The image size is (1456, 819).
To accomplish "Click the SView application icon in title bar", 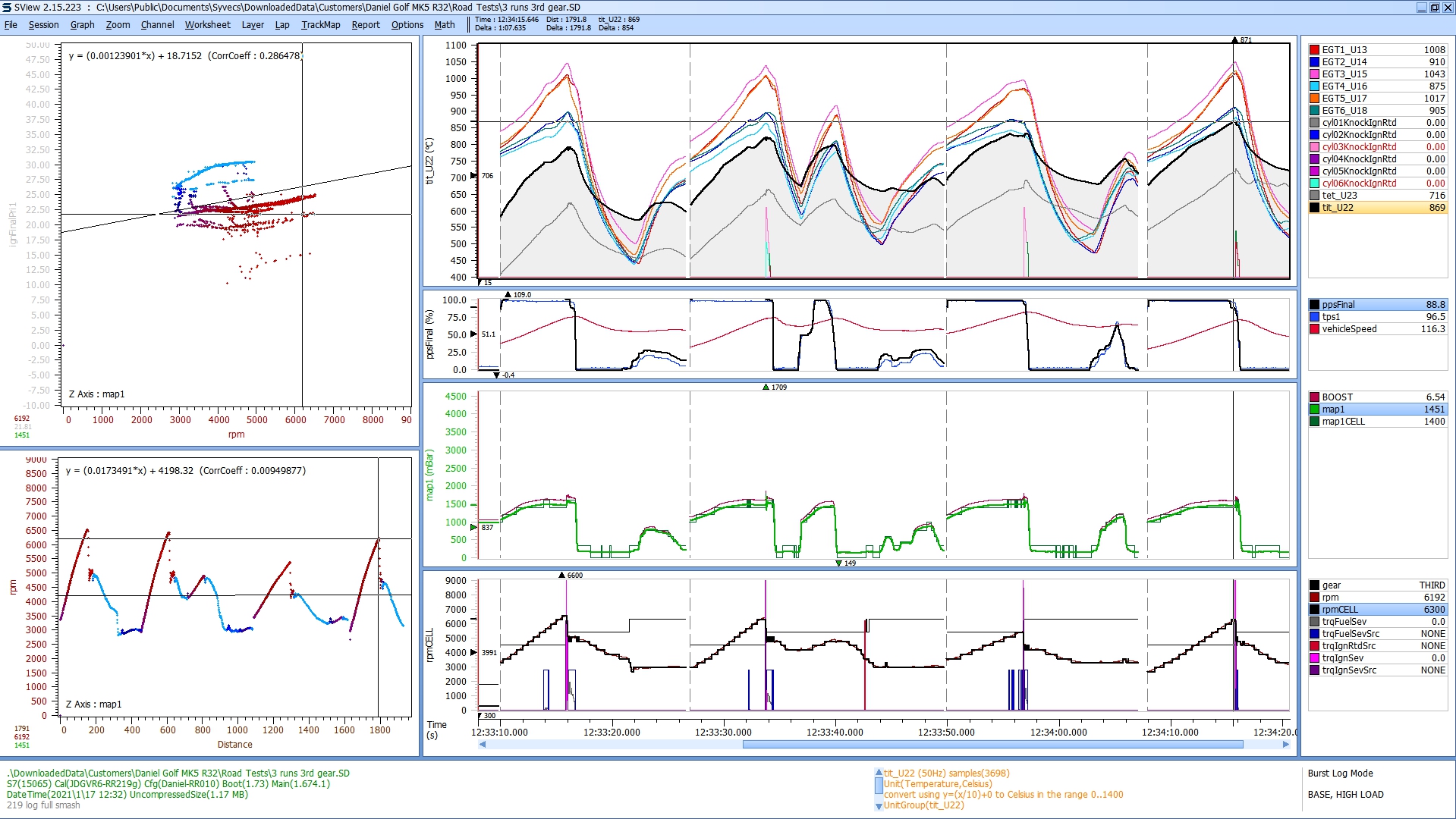I will 7,8.
